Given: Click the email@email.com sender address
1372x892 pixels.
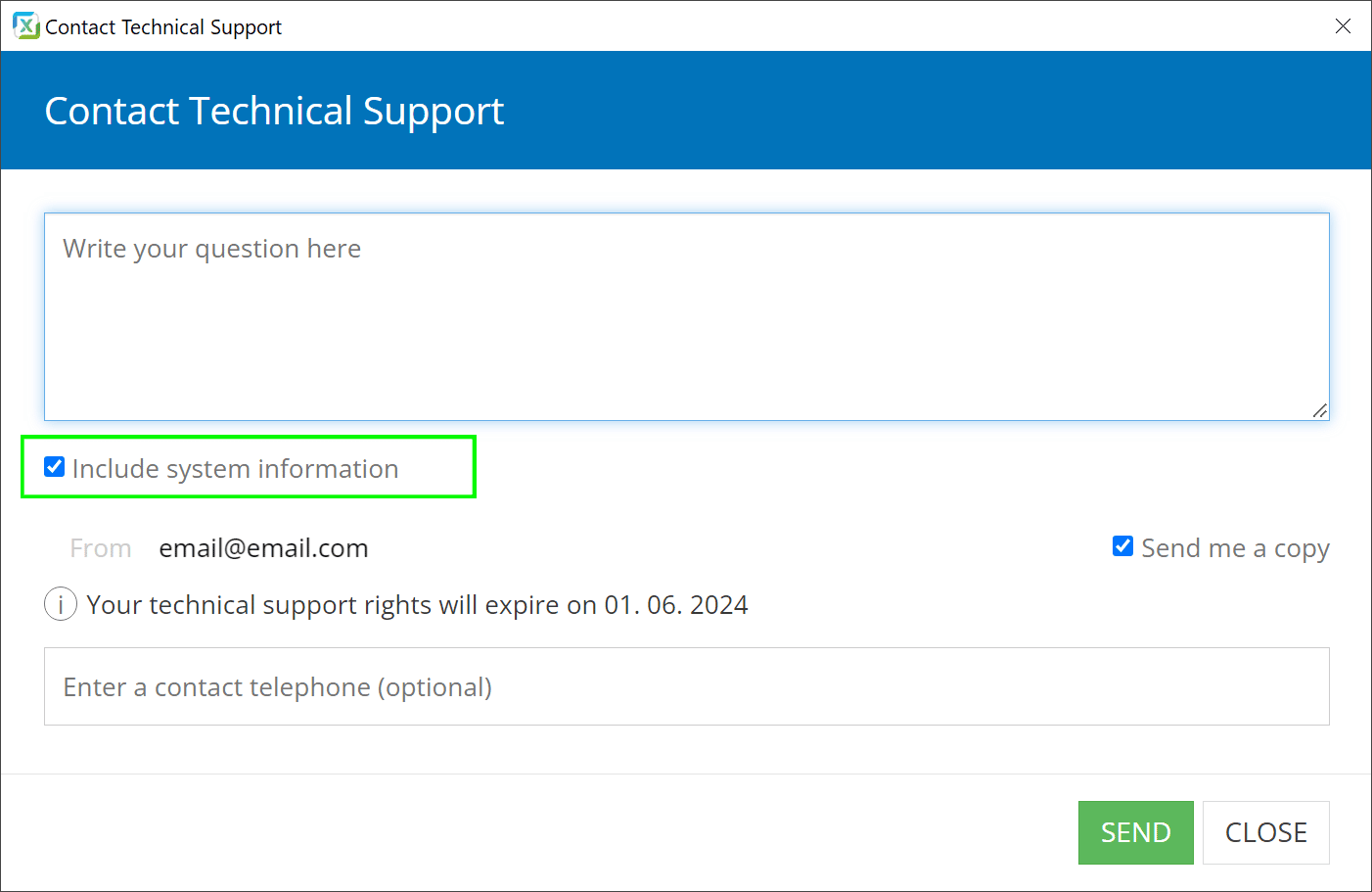Looking at the screenshot, I should 263,548.
